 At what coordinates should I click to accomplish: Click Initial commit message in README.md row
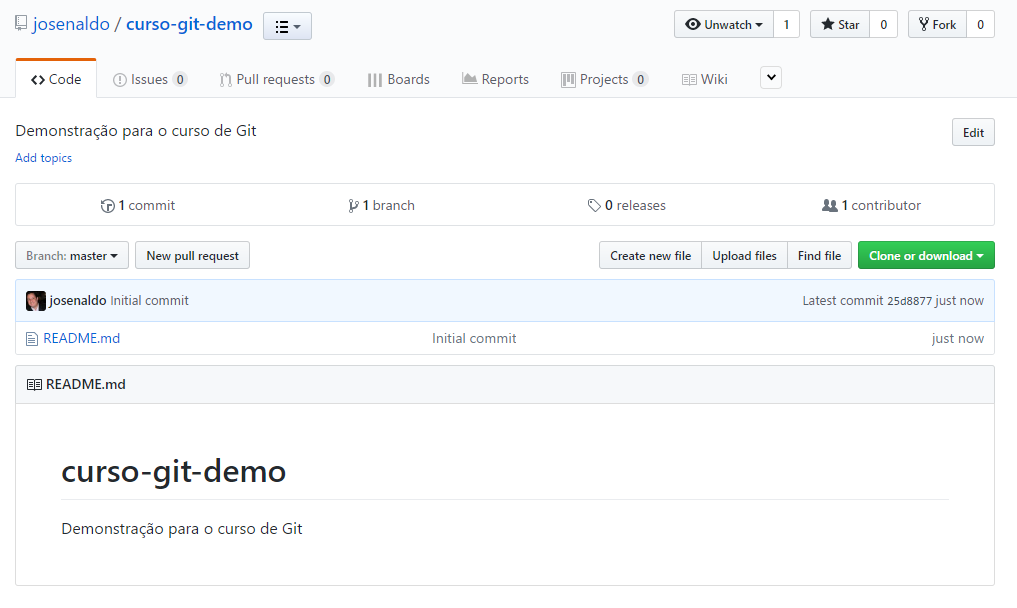click(474, 338)
